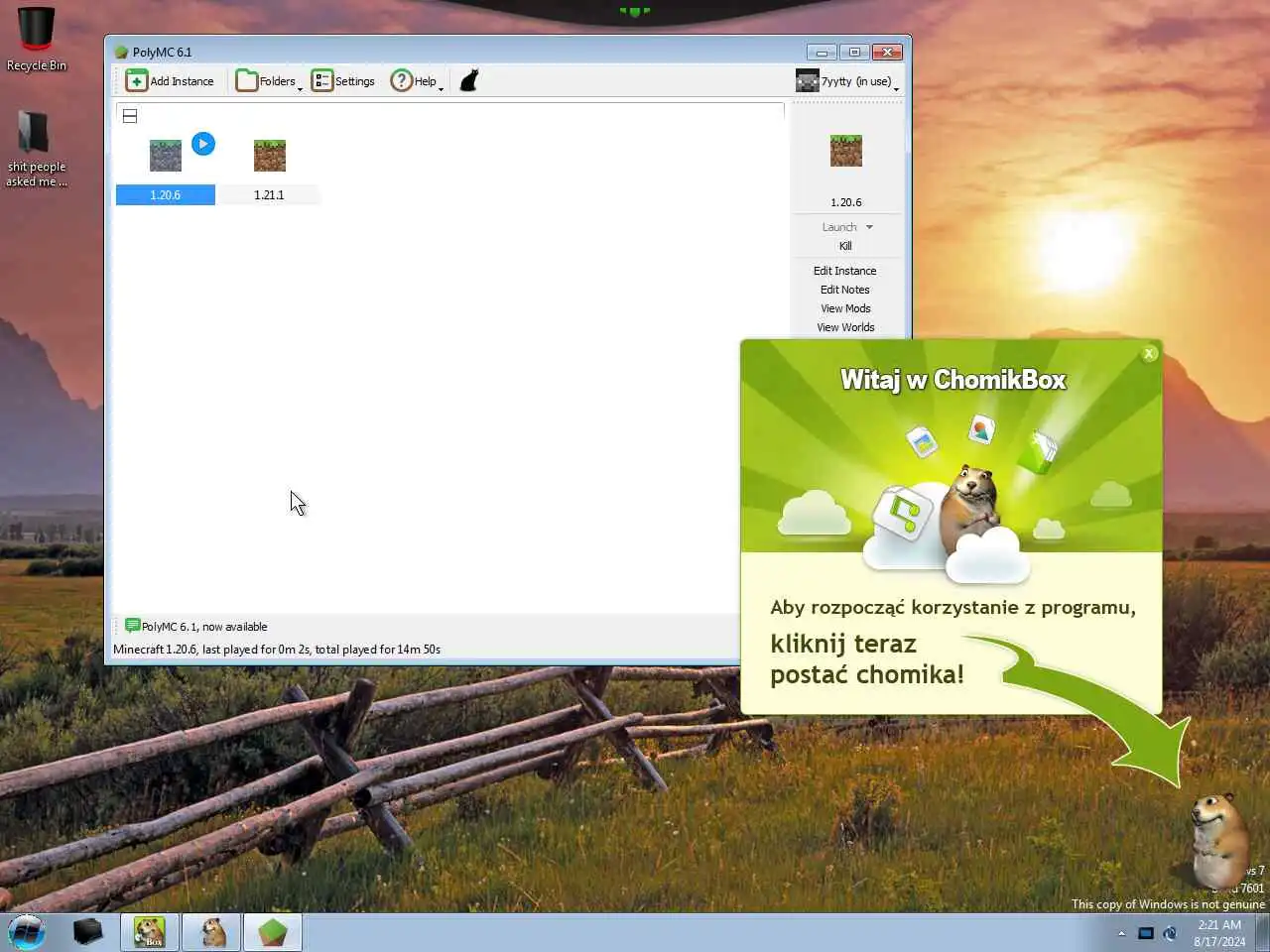Click the PolyMC title bar icon
This screenshot has width=1270, height=952.
coord(121,53)
